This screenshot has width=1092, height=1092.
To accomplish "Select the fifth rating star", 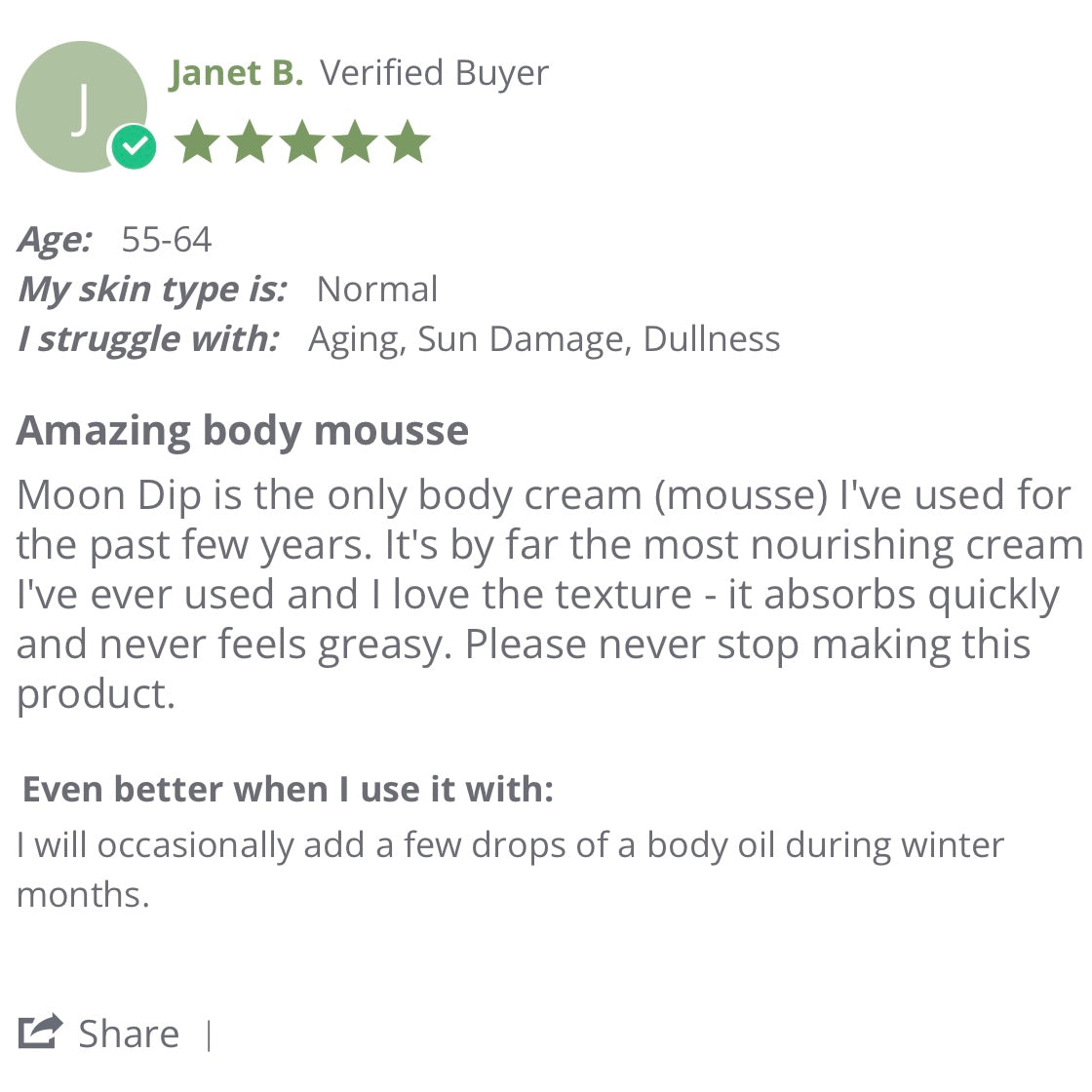I will (408, 142).
